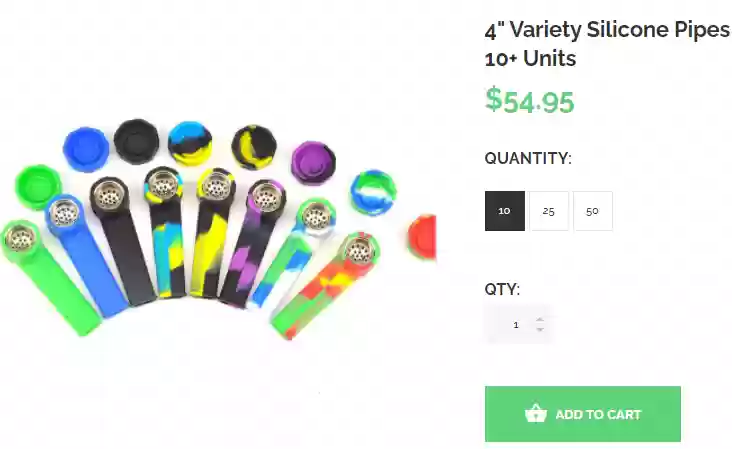
Task: Select the 10 quantity option
Action: [x=505, y=210]
